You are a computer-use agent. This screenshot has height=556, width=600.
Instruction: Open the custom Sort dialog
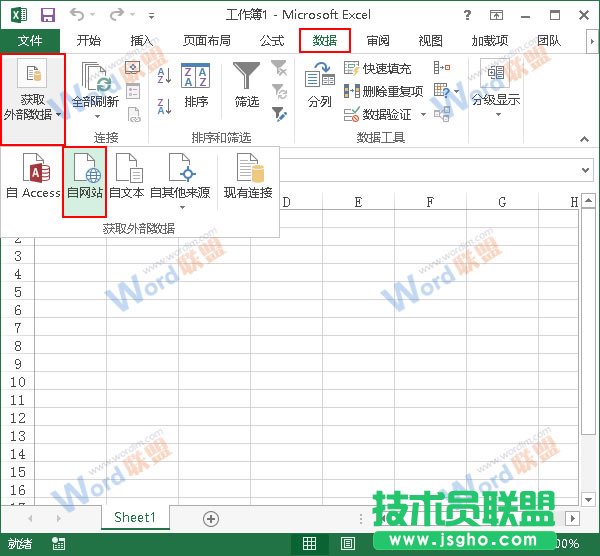196,85
